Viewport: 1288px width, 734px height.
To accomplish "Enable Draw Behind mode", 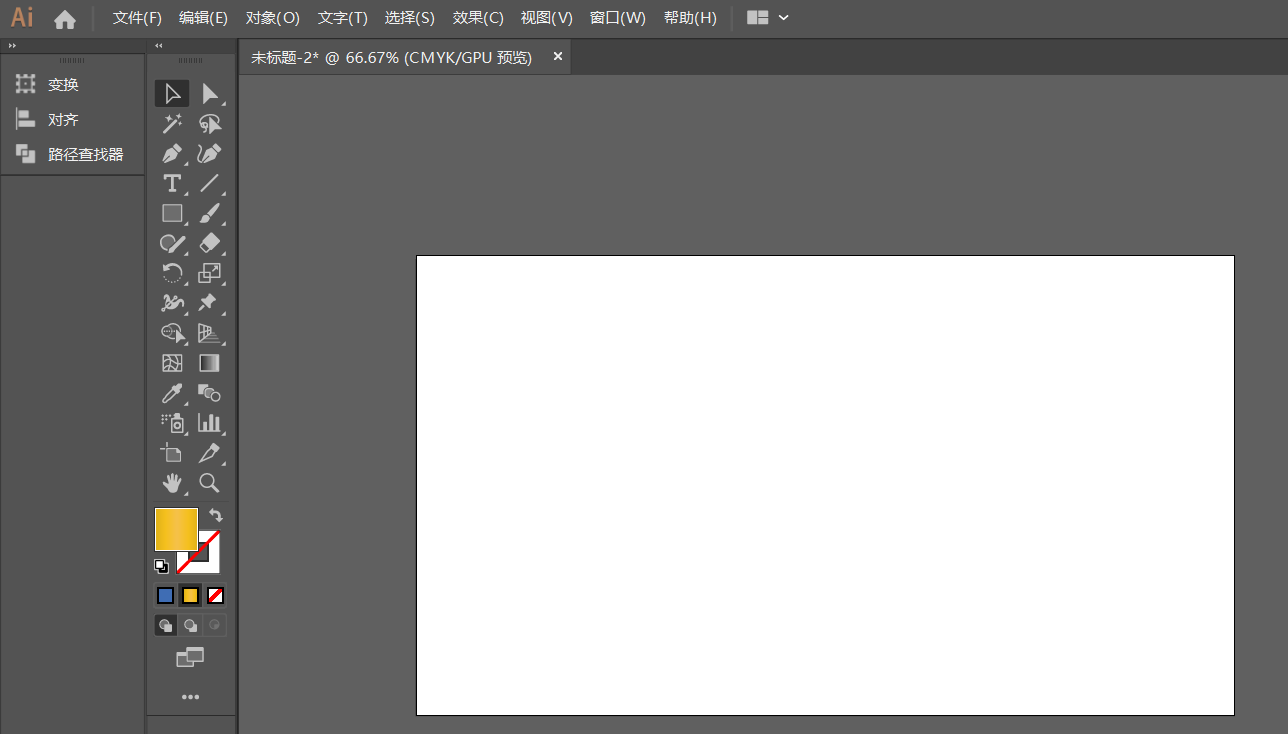I will pos(190,626).
